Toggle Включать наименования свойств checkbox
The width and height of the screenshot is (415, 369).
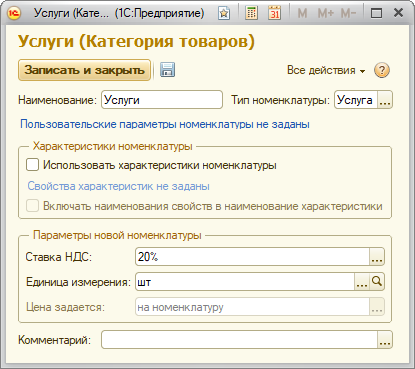tap(32, 206)
